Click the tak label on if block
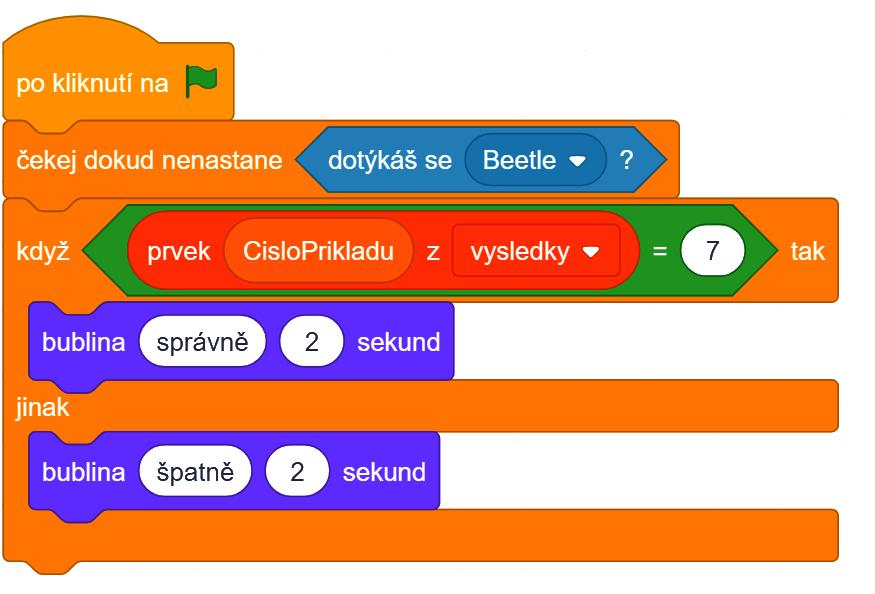 (807, 251)
